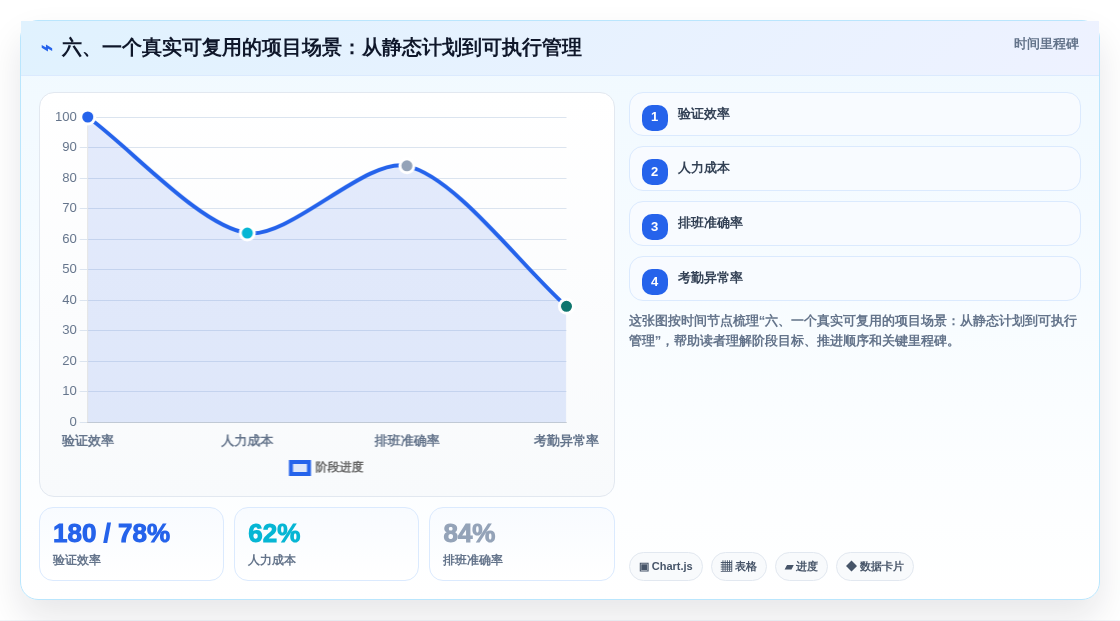Click the 62% 人力成本 stat card

(x=326, y=545)
